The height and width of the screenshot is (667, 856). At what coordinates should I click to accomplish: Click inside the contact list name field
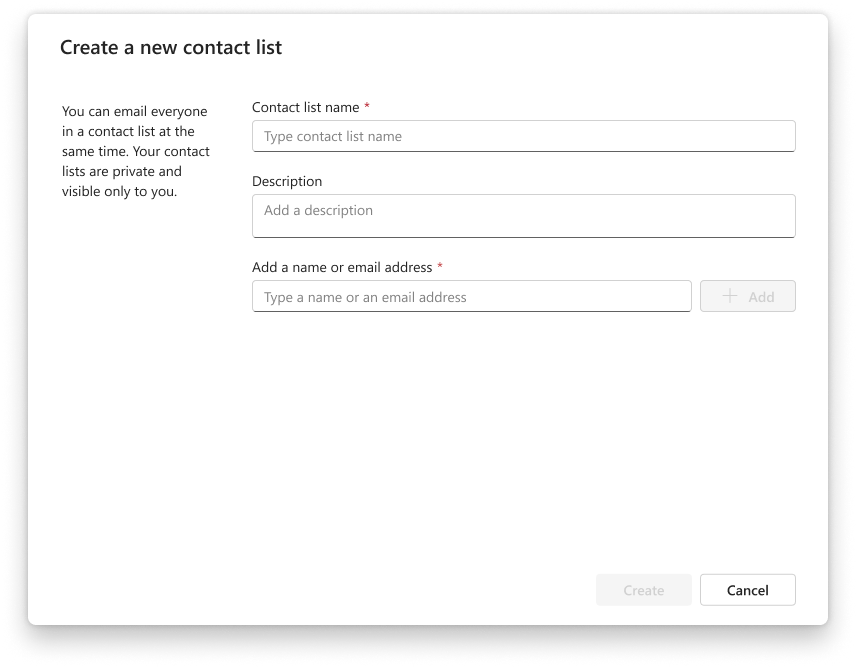523,136
